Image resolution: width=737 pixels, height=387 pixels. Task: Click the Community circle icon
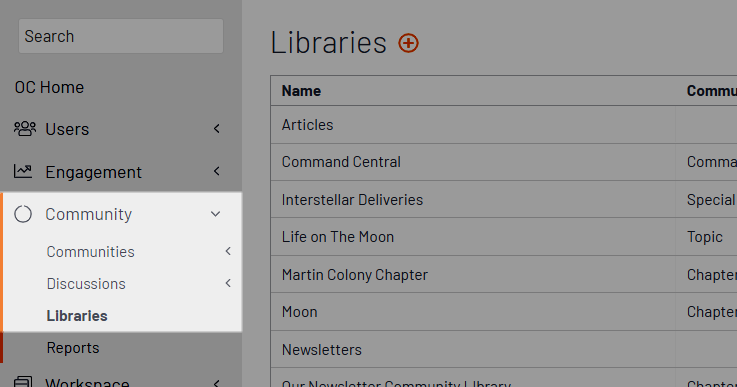(23, 214)
